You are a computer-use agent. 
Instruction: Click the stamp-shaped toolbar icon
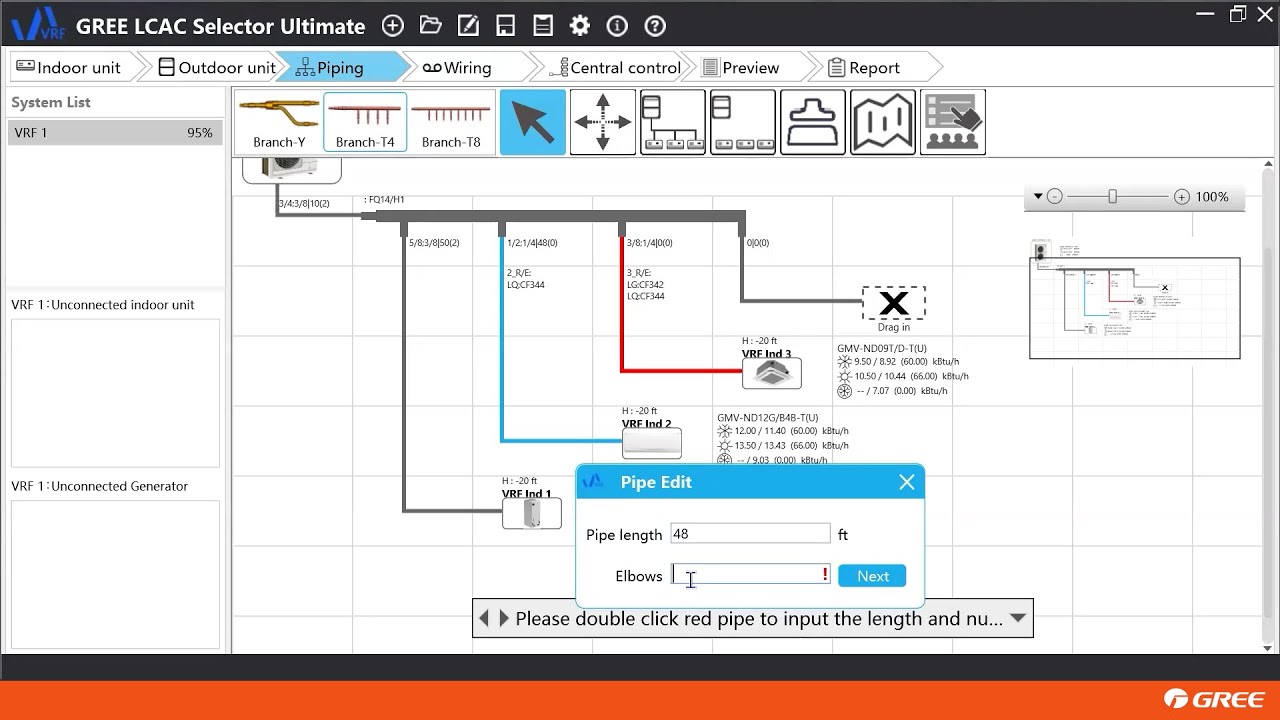point(813,122)
